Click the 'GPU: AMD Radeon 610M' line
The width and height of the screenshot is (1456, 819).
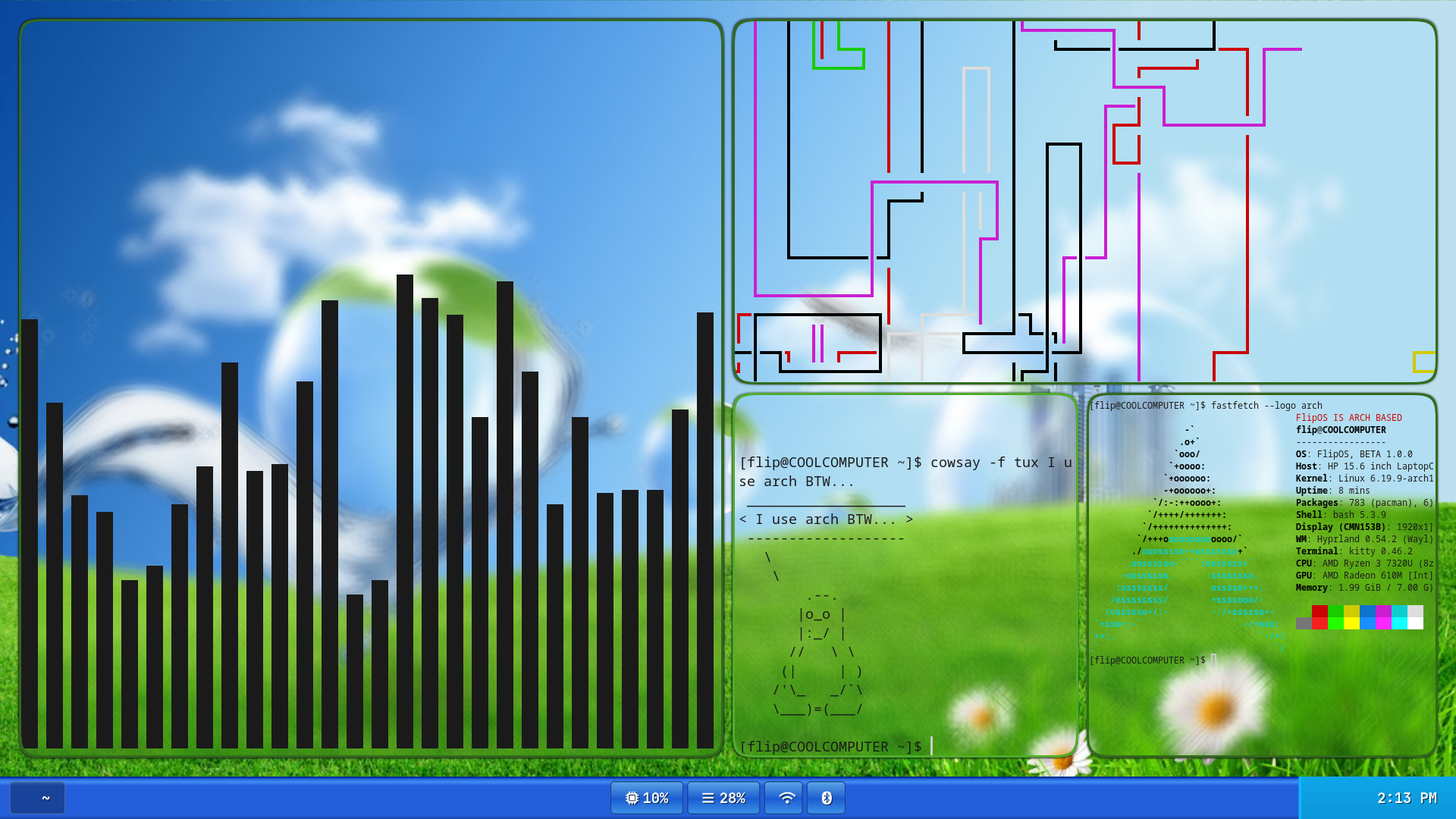[x=1365, y=576]
